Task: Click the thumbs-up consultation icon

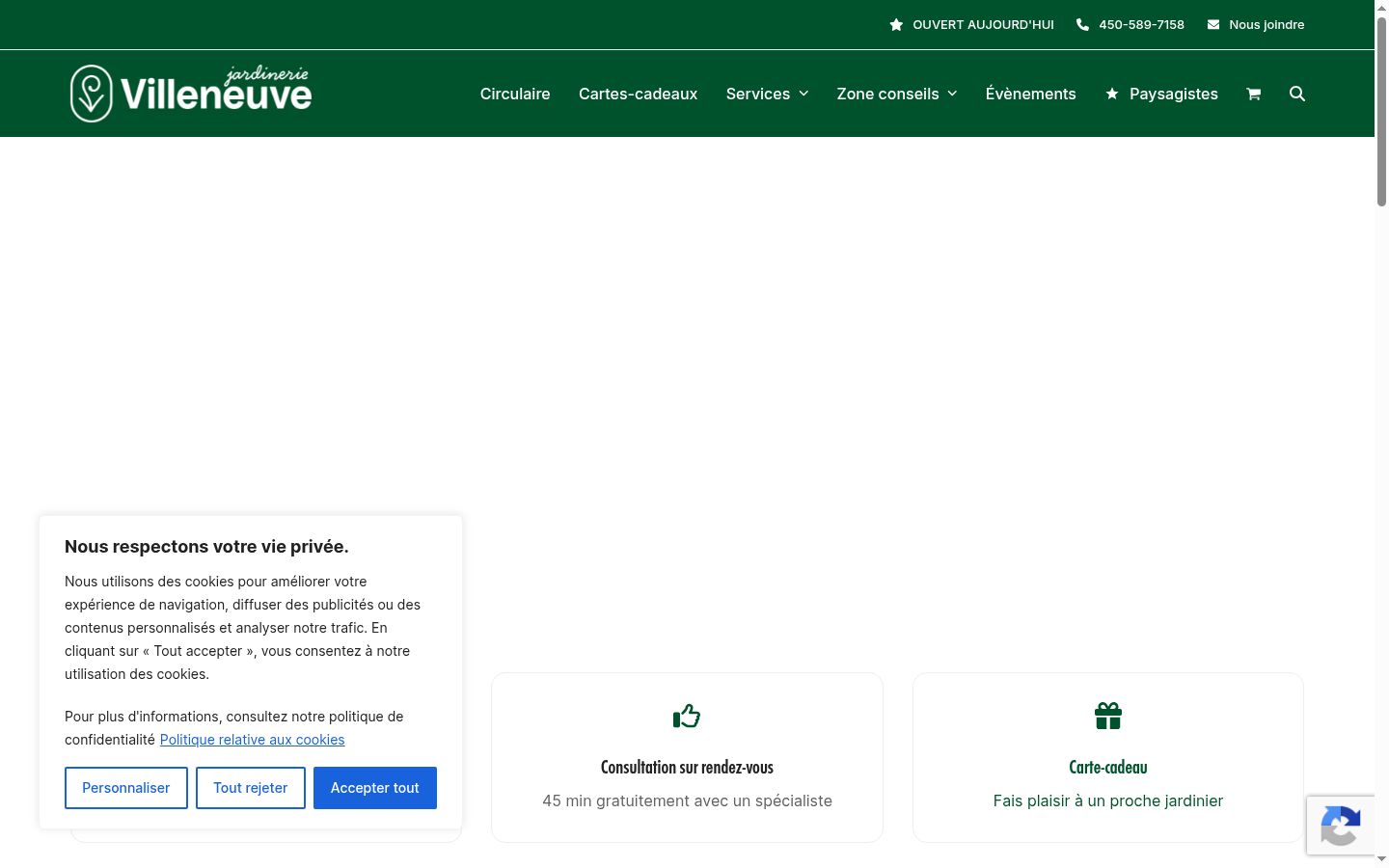Action: click(687, 716)
